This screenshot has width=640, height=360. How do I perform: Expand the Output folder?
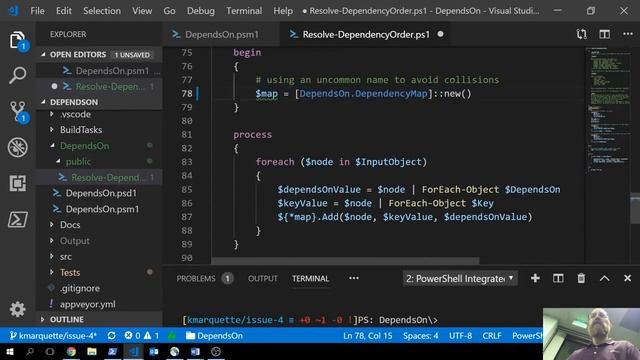(x=74, y=241)
